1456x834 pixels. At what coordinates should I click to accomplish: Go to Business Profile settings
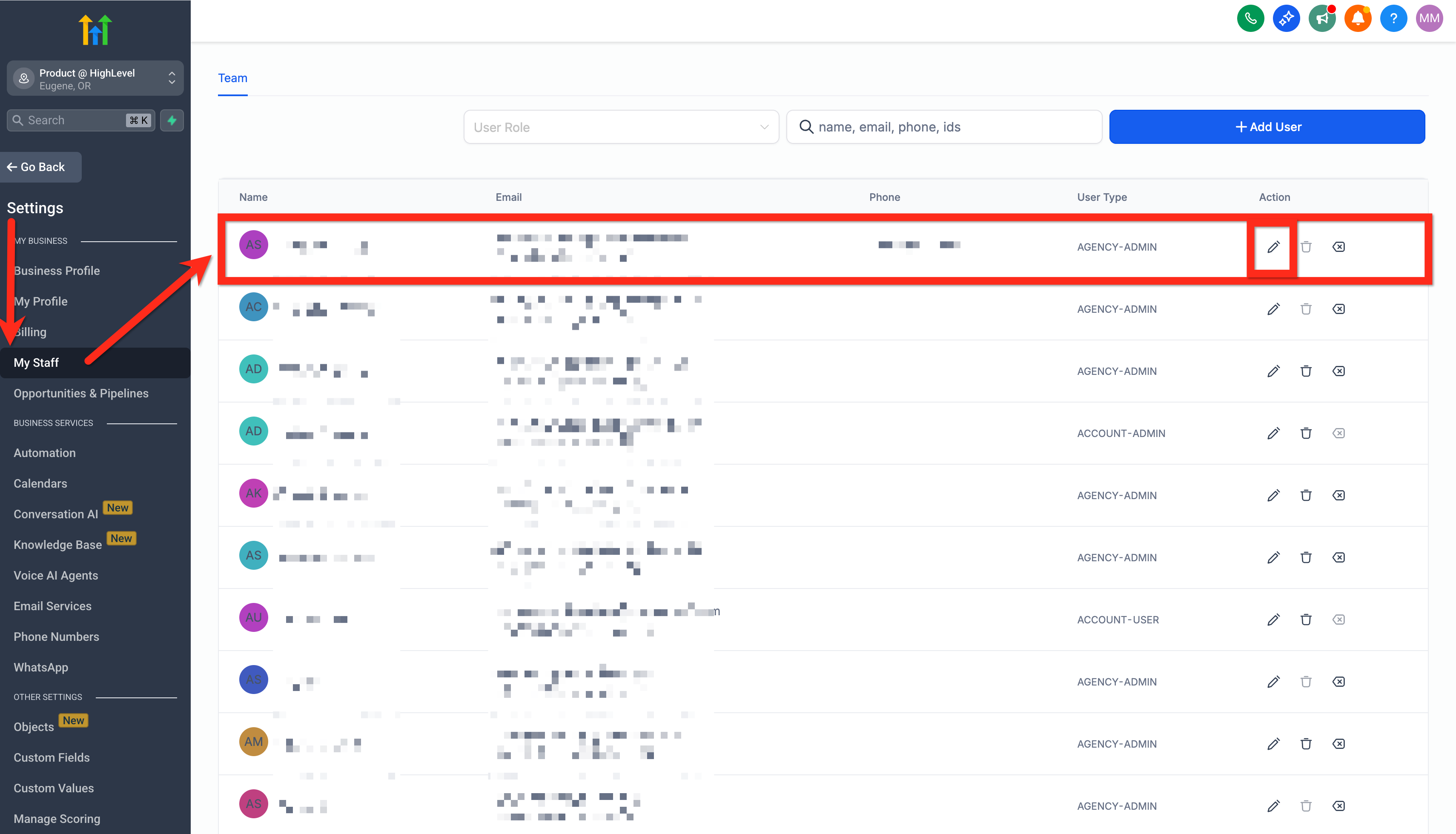point(57,270)
